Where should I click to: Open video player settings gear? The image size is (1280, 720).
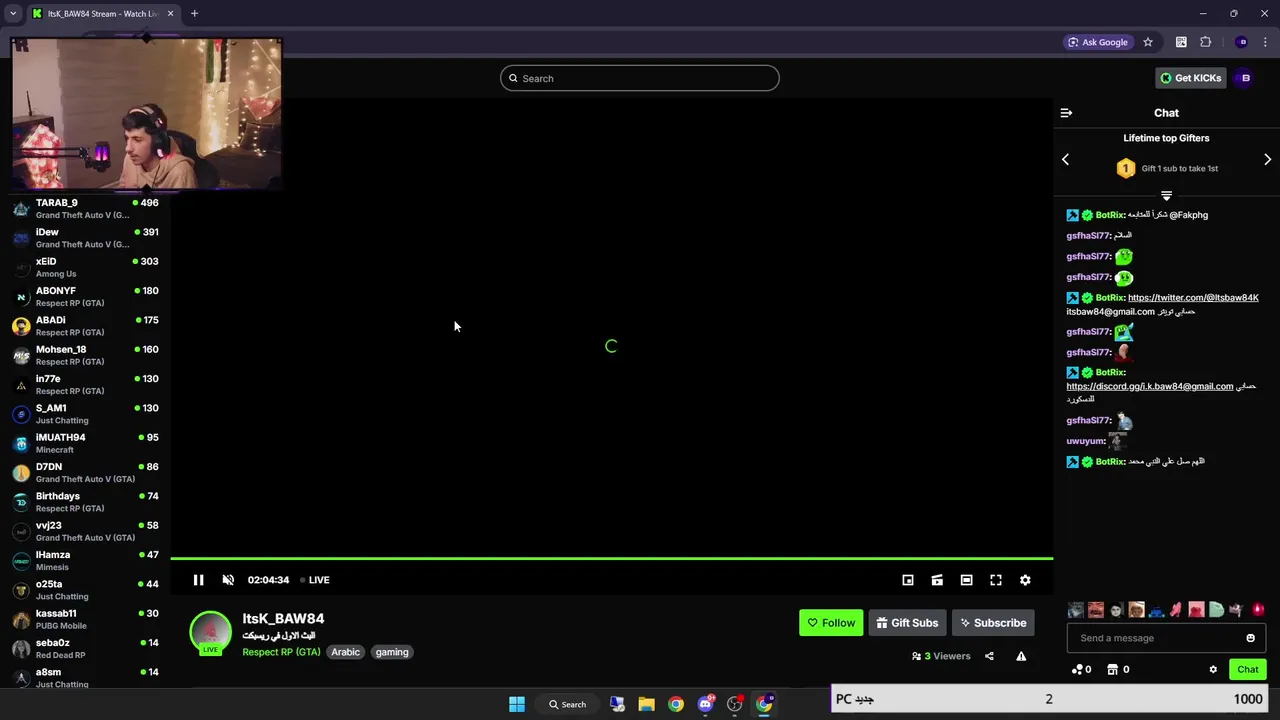(1025, 580)
